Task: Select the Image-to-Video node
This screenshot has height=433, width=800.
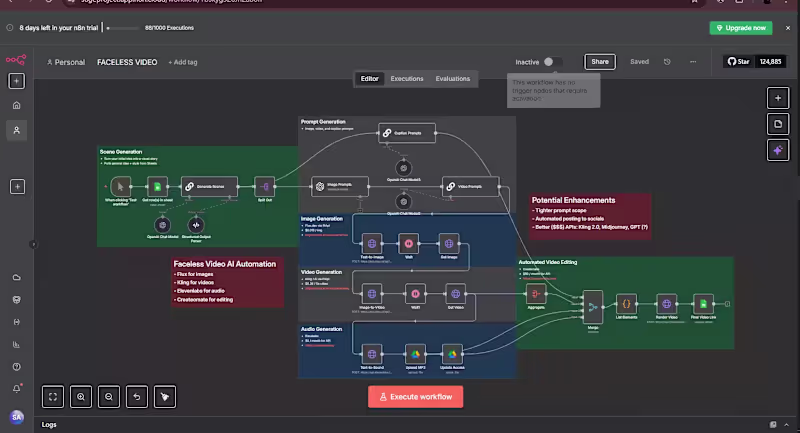Action: click(x=372, y=294)
